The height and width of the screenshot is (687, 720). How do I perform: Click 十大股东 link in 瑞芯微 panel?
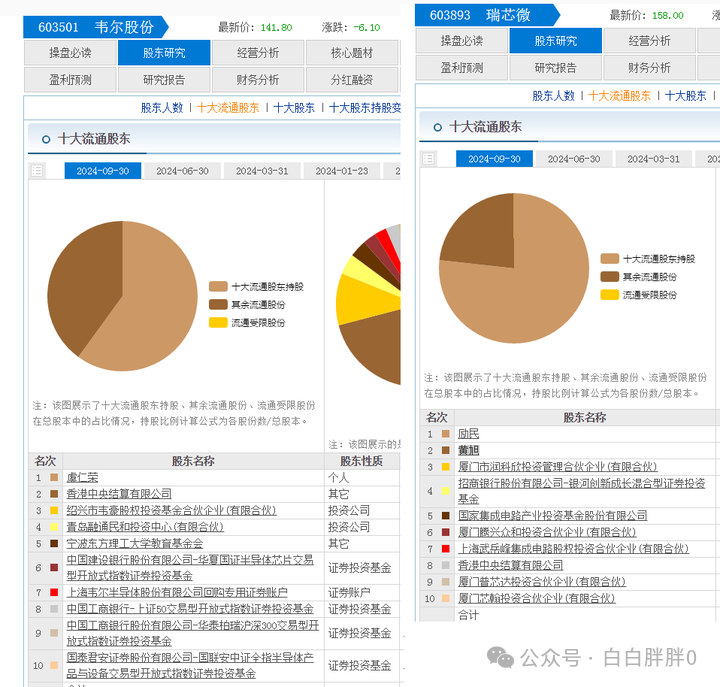686,96
